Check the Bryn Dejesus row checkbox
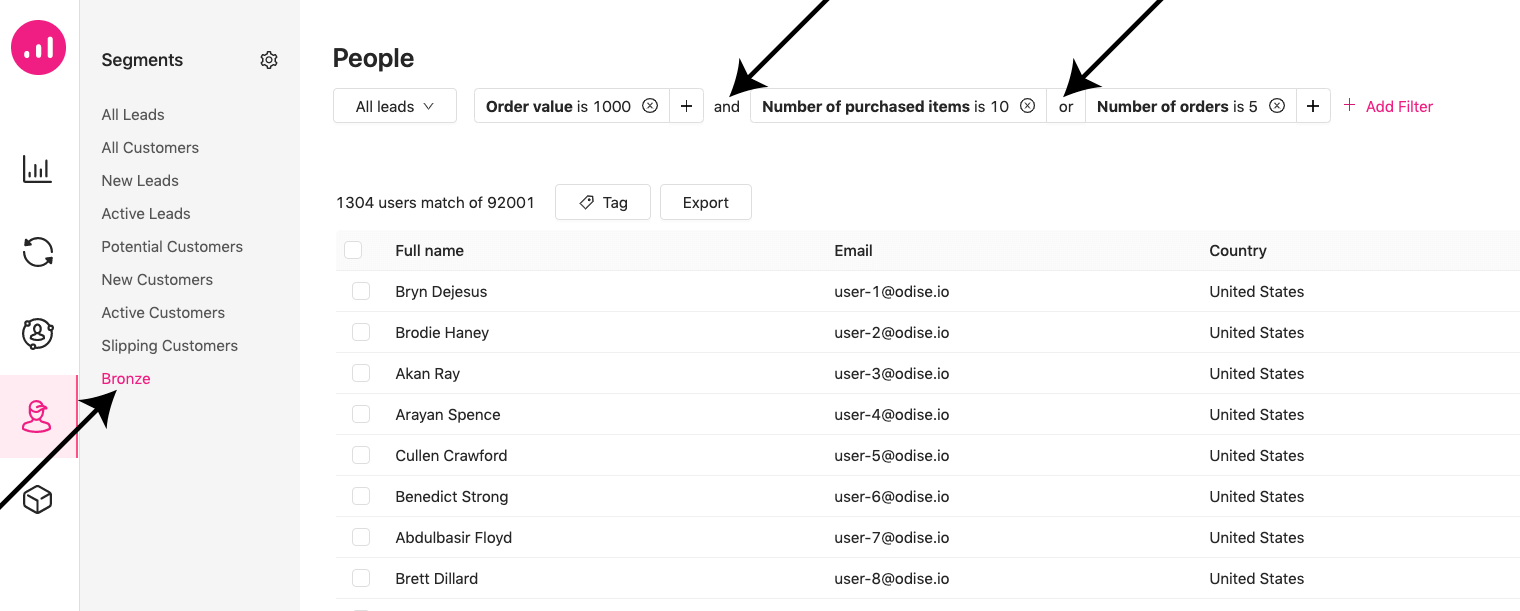 point(361,291)
